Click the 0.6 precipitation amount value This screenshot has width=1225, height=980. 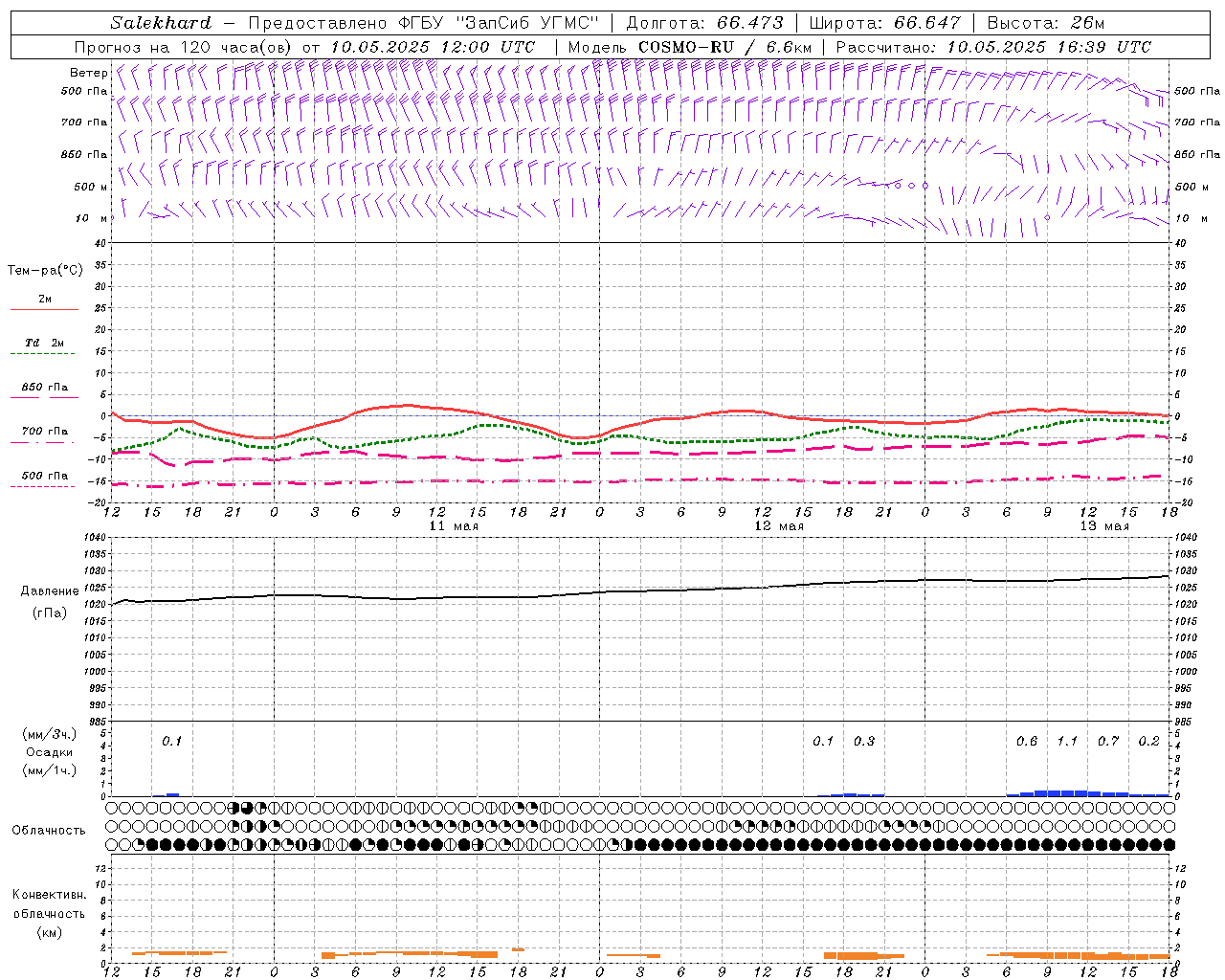coord(1027,742)
